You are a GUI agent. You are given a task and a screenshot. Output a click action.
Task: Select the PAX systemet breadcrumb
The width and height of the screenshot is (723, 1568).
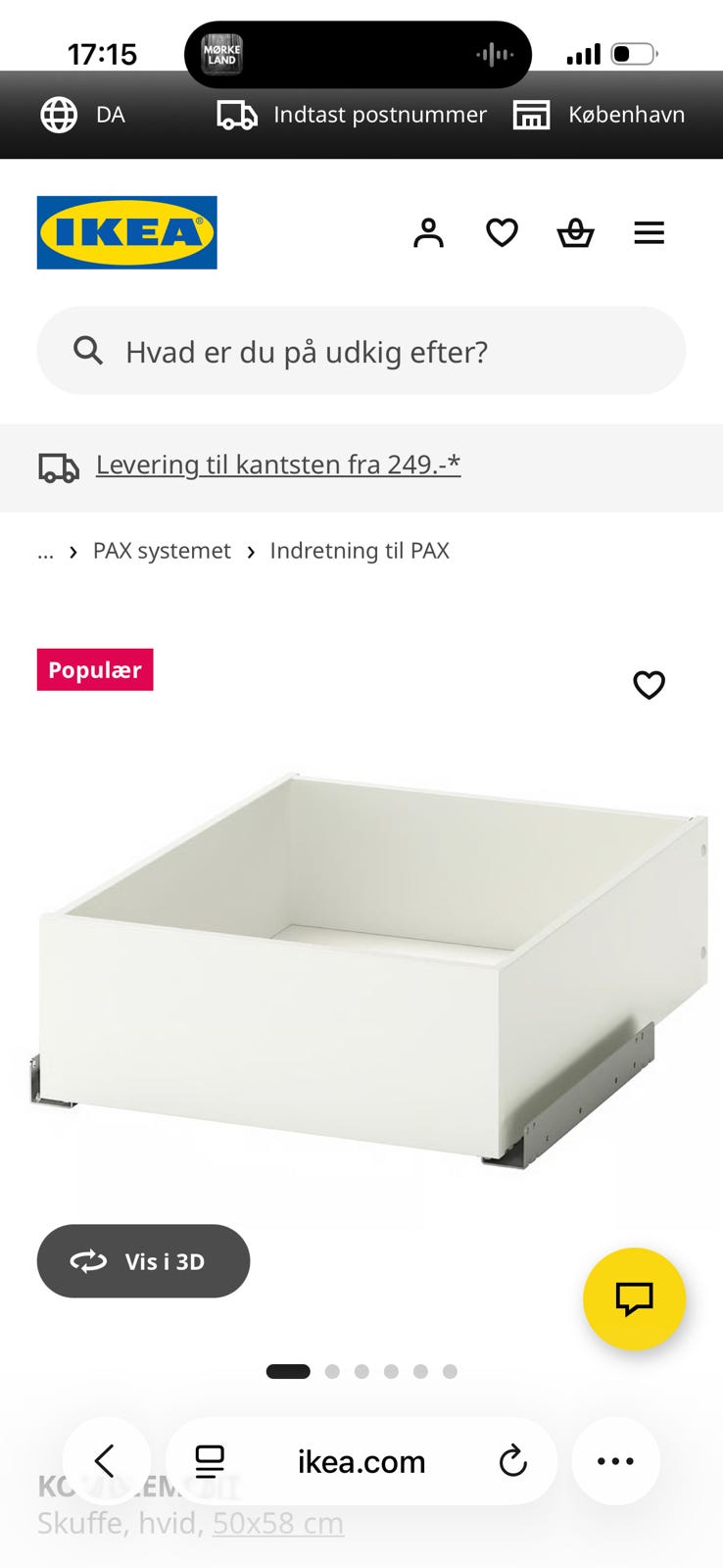(162, 551)
